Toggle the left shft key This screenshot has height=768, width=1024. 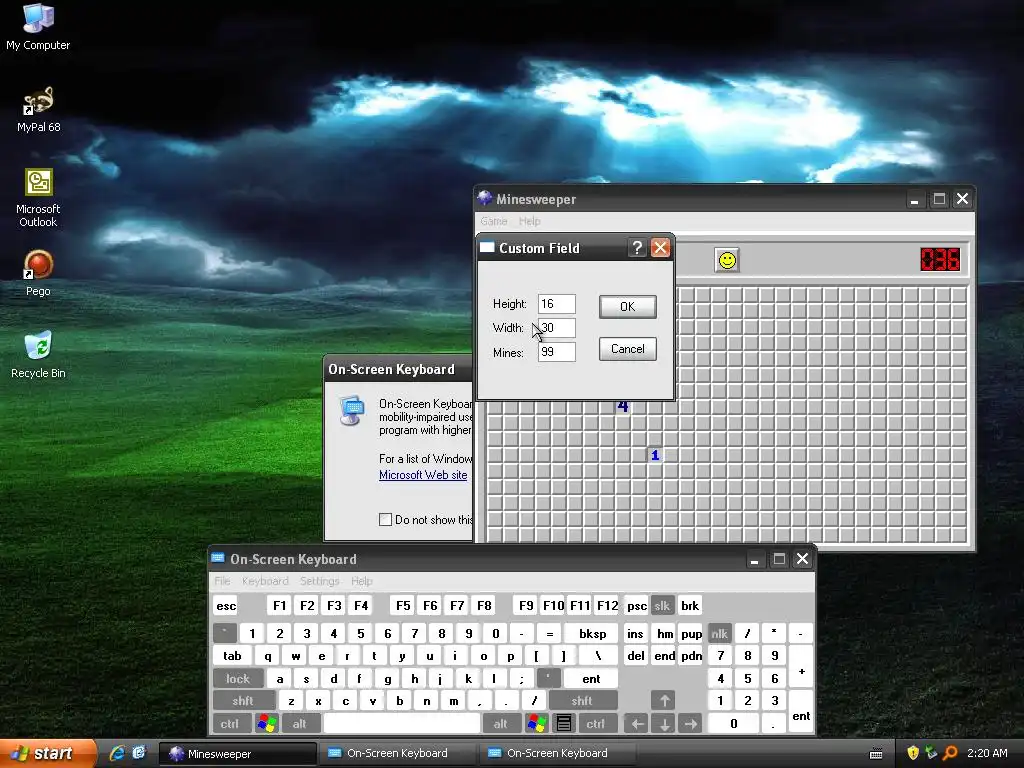[x=243, y=701]
